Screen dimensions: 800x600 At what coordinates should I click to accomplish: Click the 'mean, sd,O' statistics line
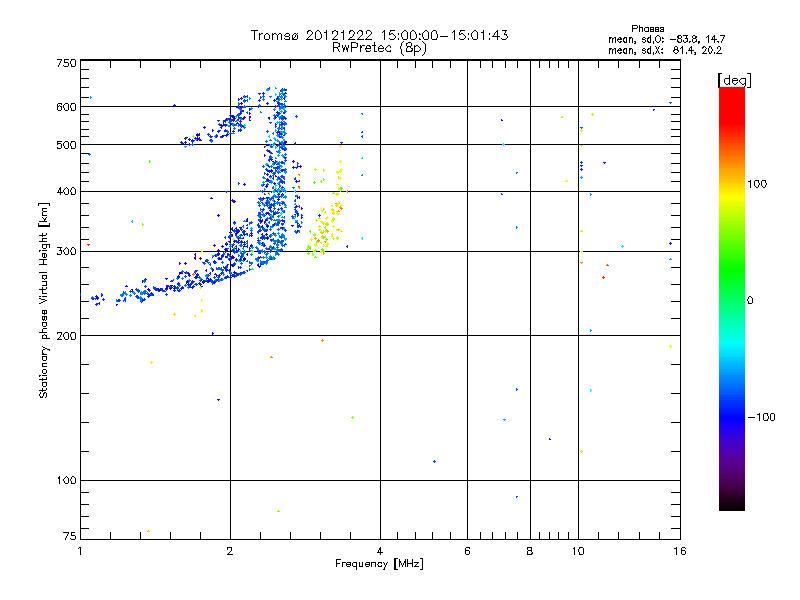point(666,39)
